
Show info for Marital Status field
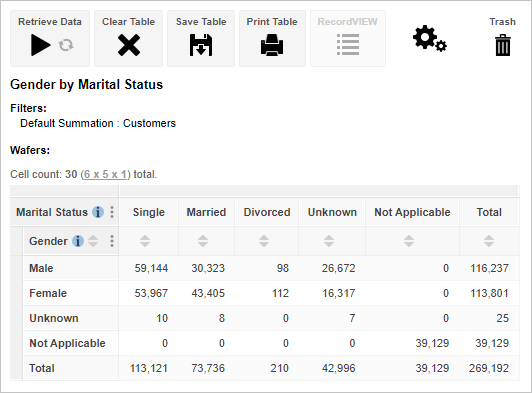98,212
